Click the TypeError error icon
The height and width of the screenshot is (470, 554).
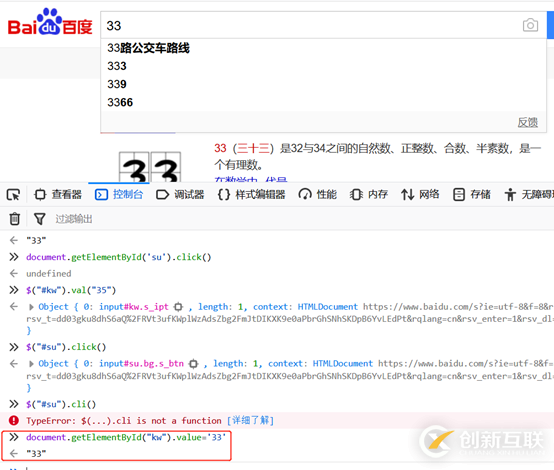pyautogui.click(x=14, y=421)
